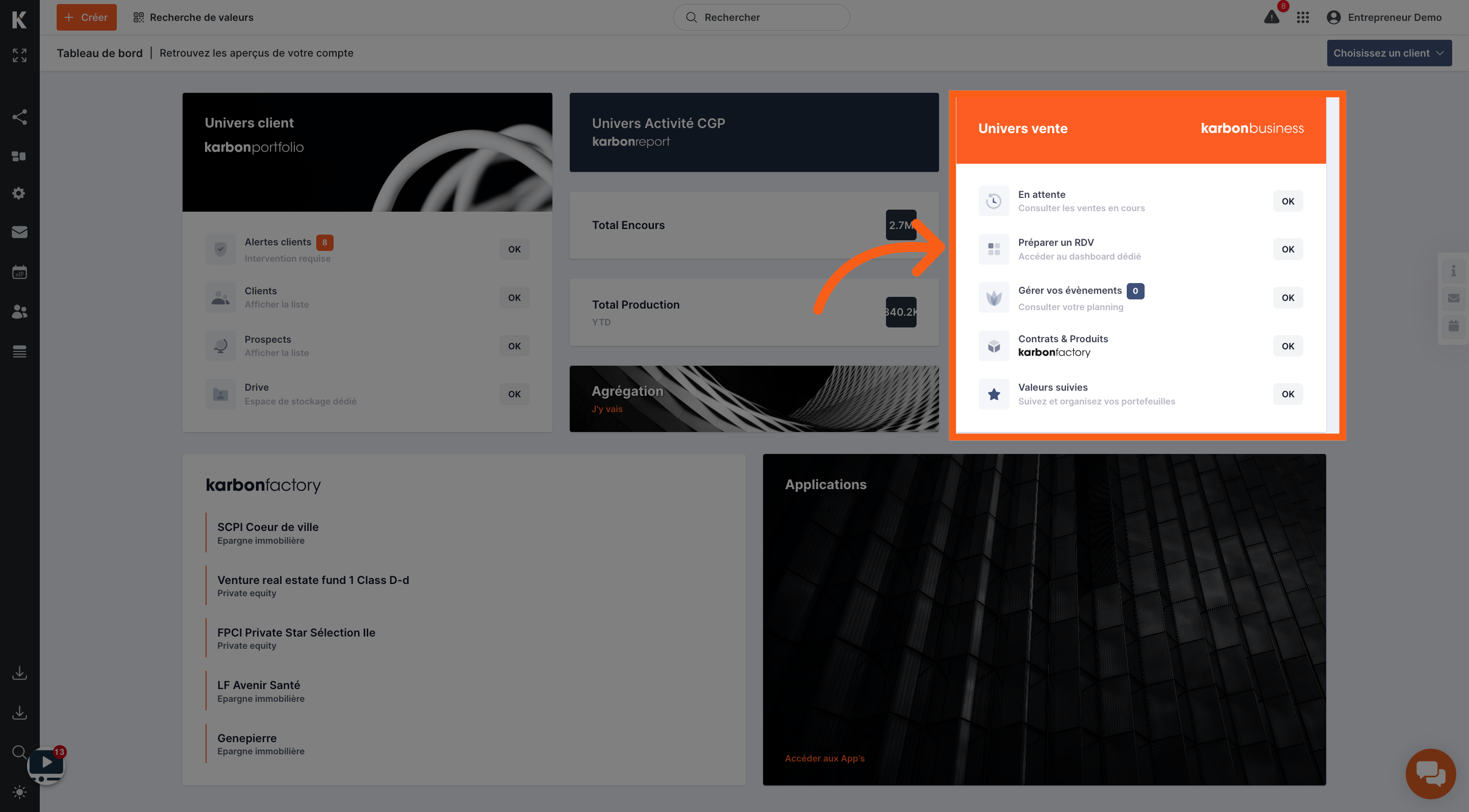Toggle fullscreen expand icon in sidebar
Screen dimensions: 1469x812
(x=19, y=55)
